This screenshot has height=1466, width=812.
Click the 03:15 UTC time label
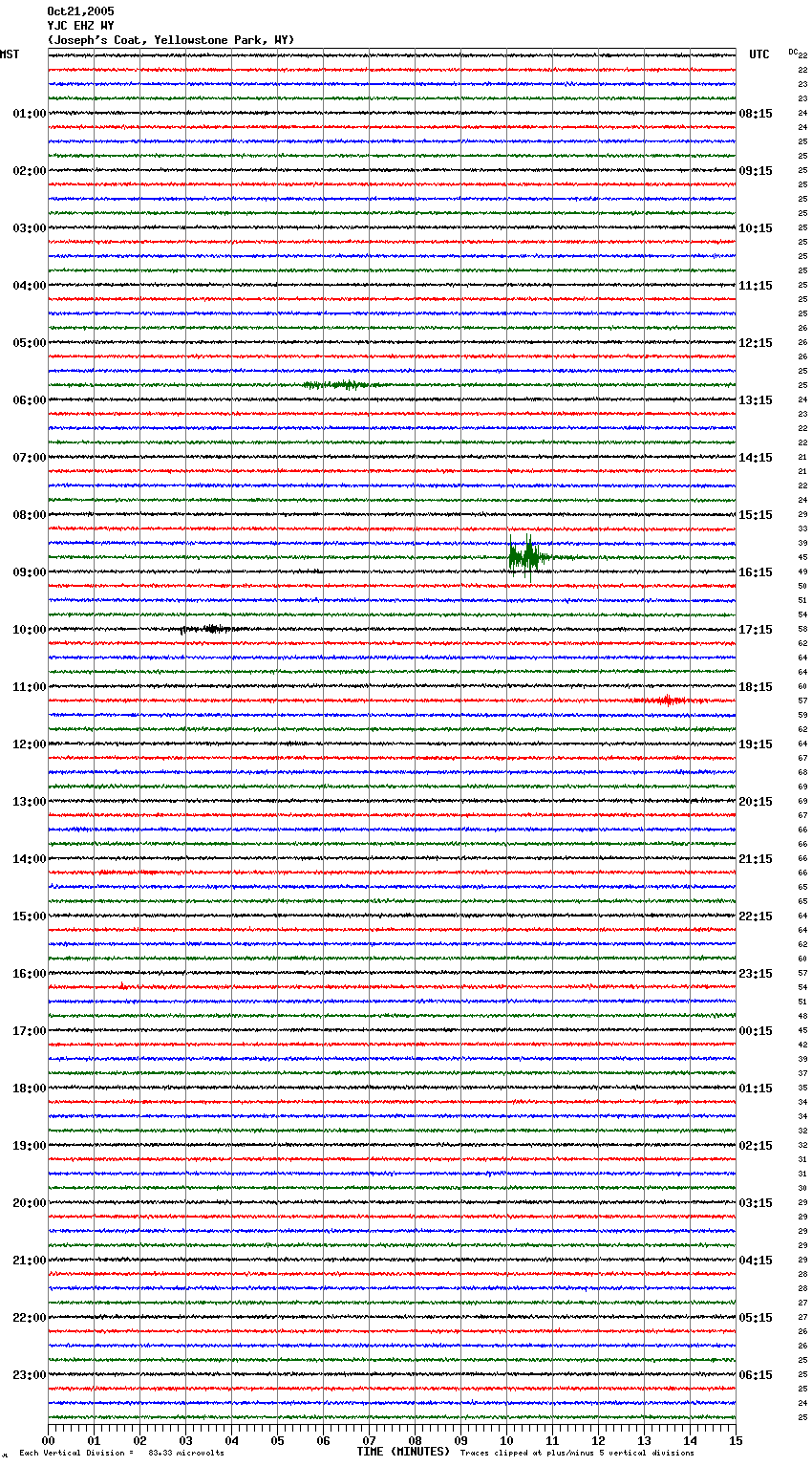756,1203
